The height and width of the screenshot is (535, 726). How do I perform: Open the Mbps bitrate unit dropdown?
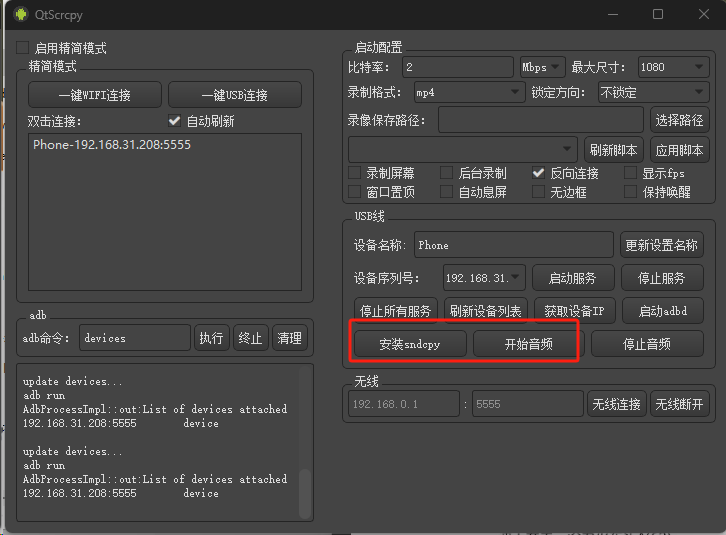tap(542, 67)
